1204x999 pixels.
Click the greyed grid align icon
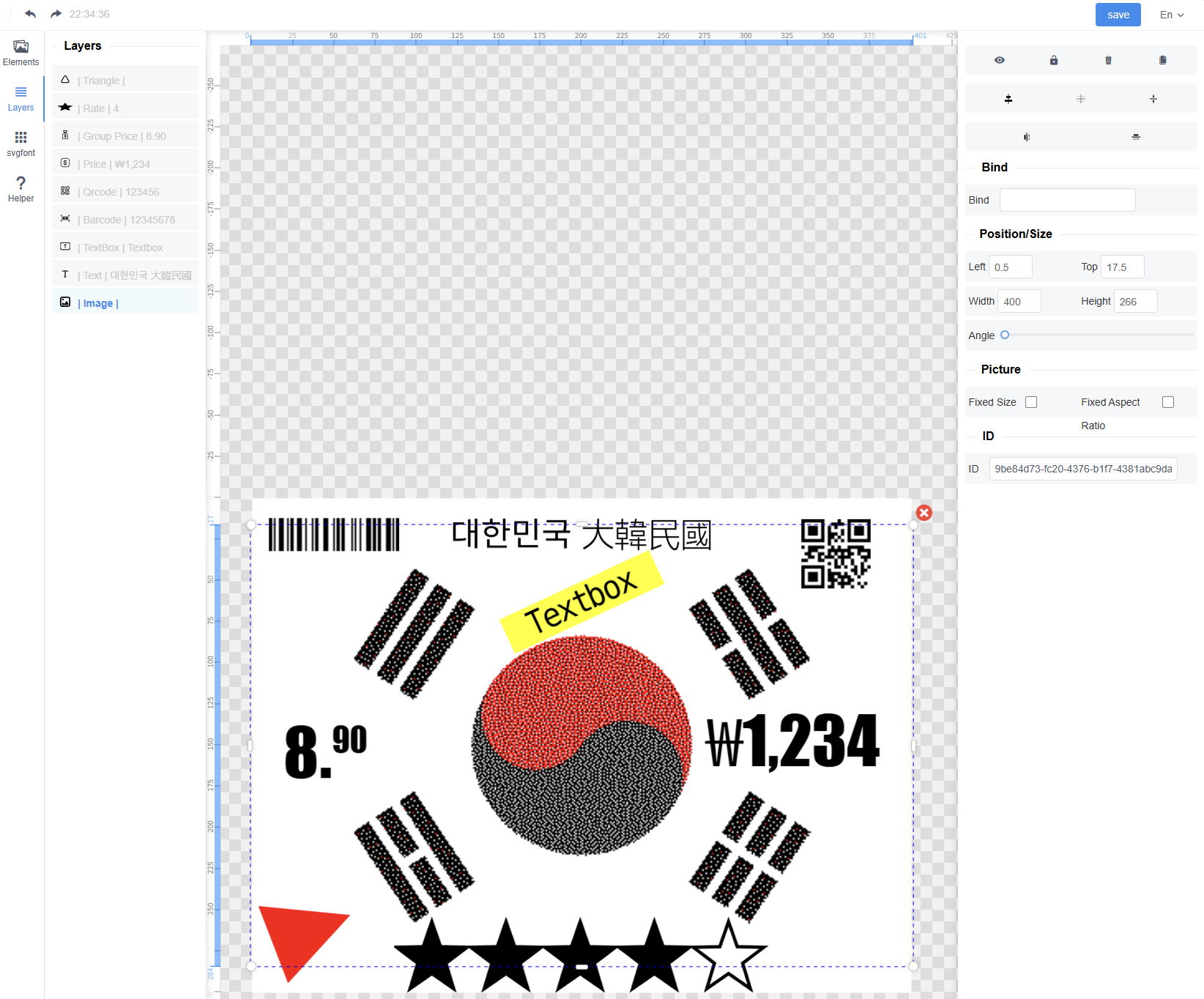click(1081, 99)
